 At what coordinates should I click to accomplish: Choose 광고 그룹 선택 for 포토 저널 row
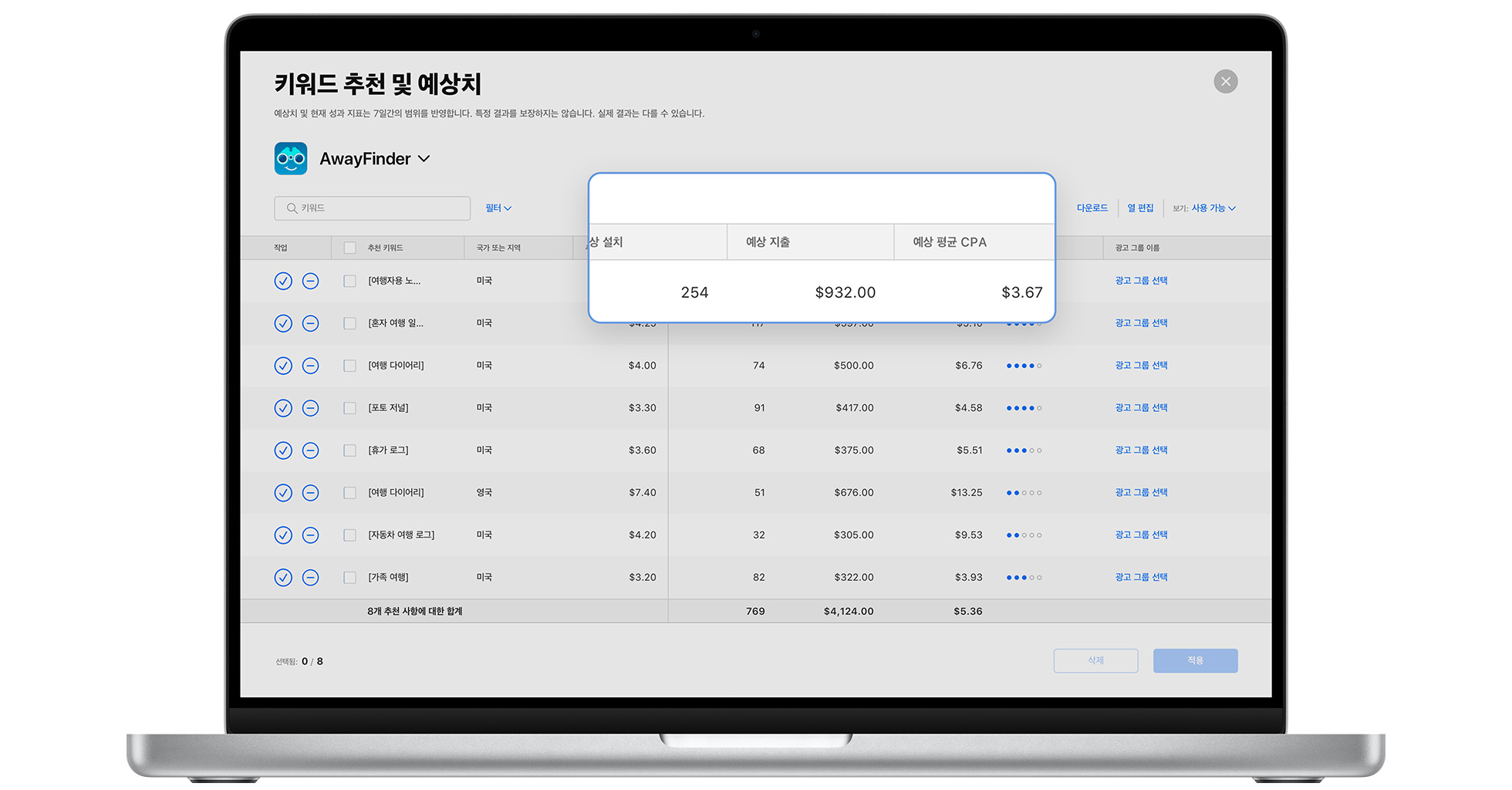point(1141,408)
